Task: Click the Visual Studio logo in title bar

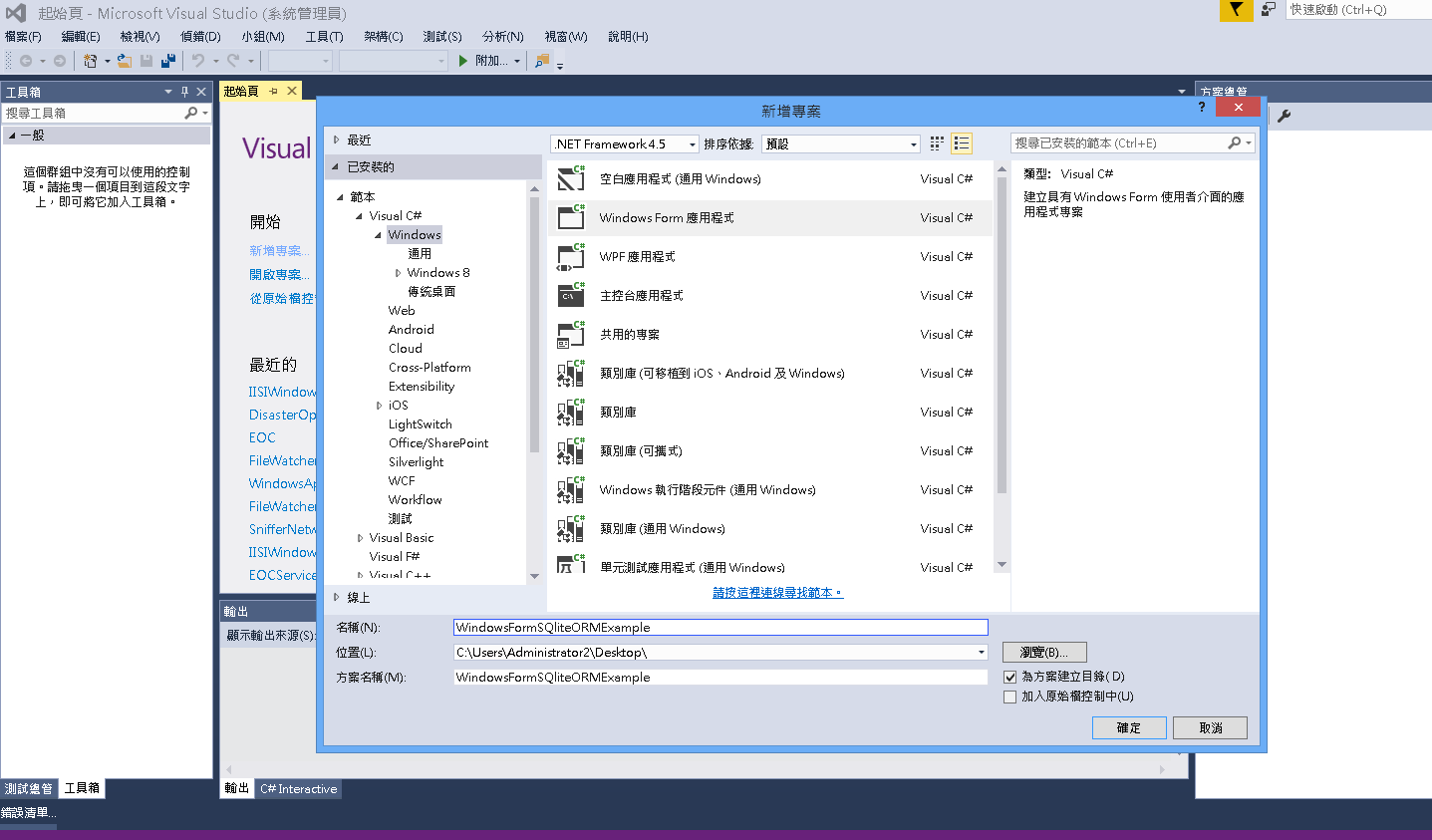Action: click(16, 12)
